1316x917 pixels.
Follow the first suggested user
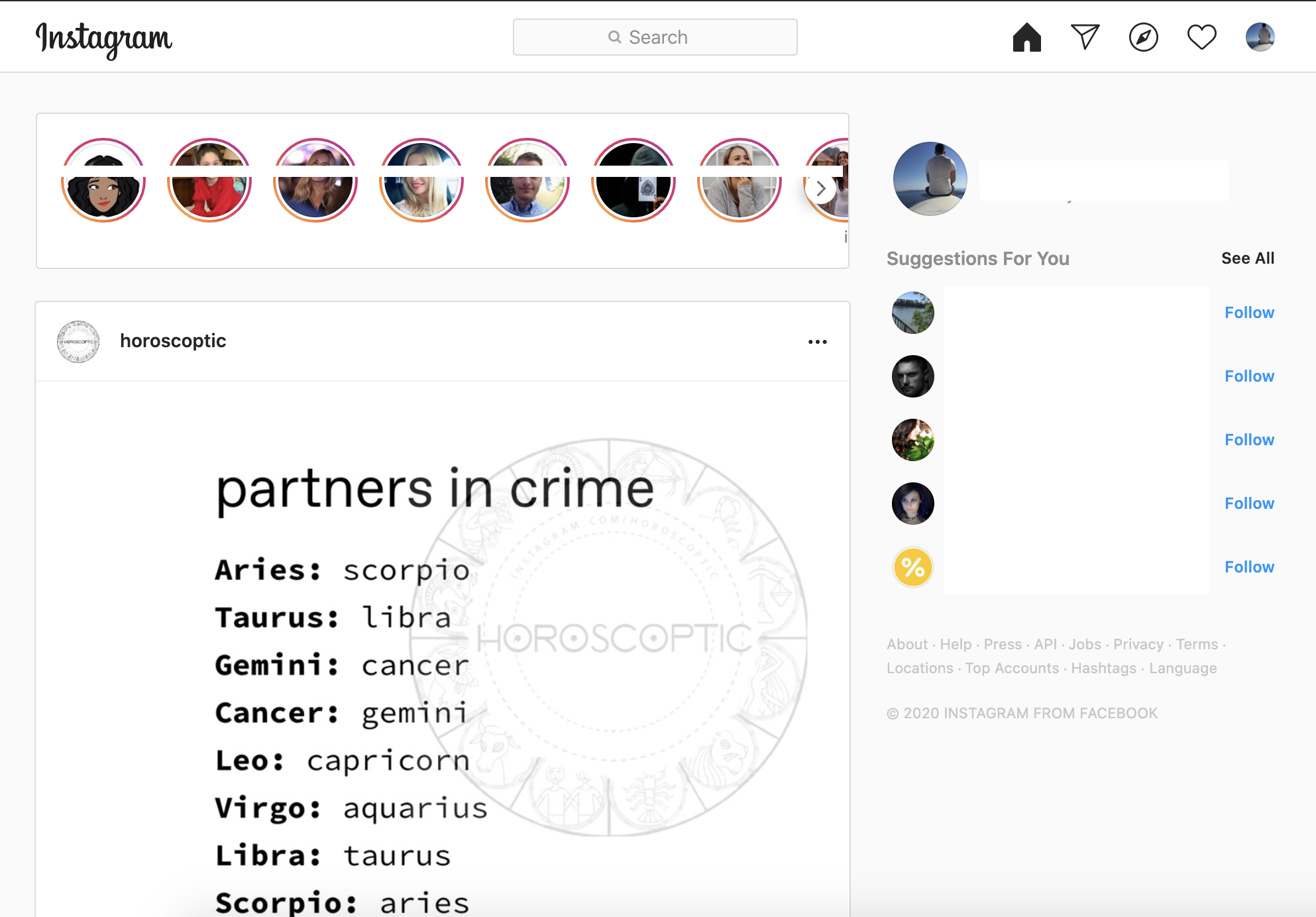1249,311
